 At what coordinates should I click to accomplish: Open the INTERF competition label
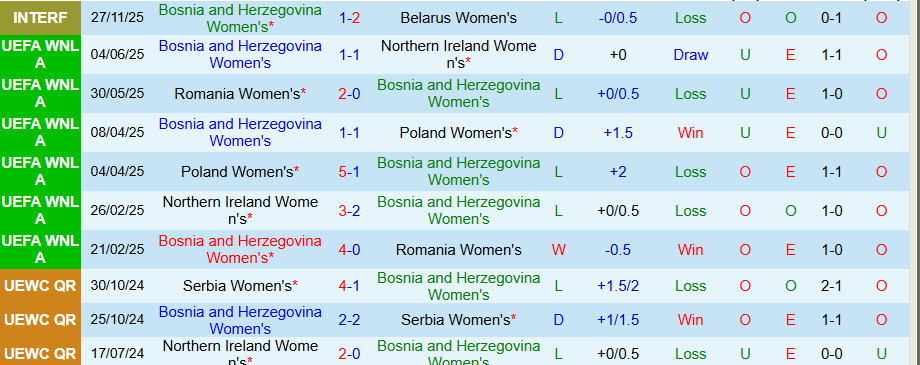(x=40, y=18)
